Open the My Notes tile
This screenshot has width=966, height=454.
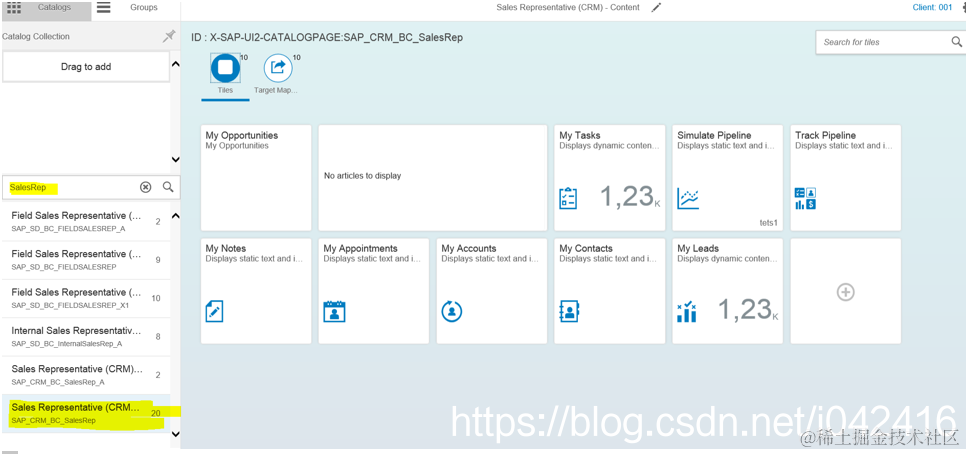click(x=256, y=291)
